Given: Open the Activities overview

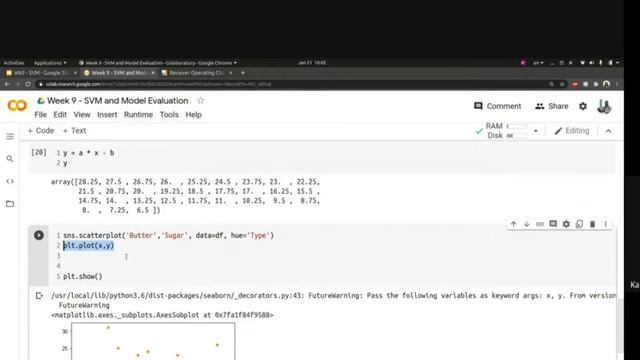Looking at the screenshot, I should pos(14,63).
